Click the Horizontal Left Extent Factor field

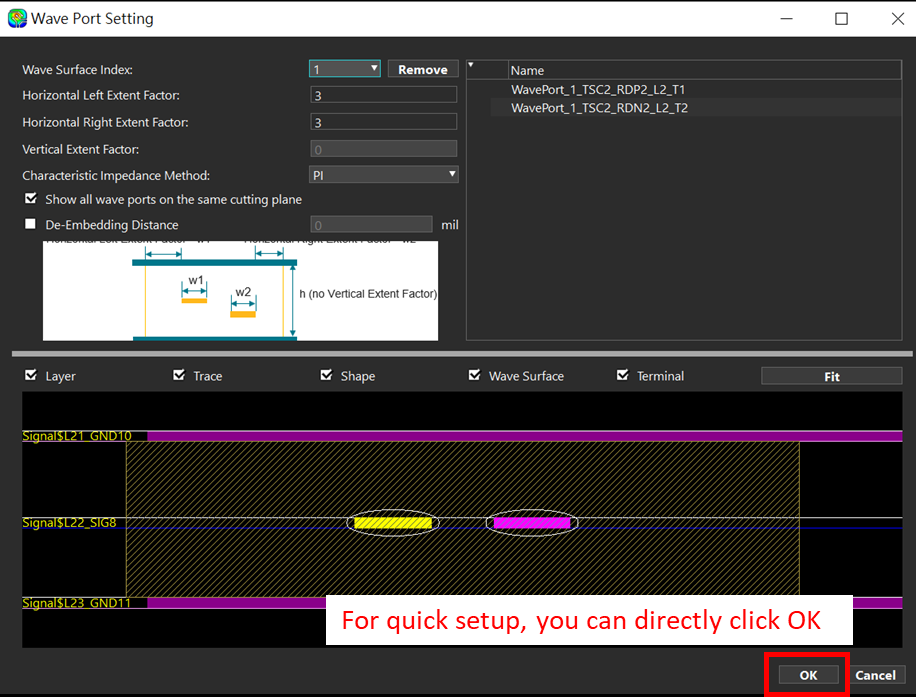pos(383,95)
